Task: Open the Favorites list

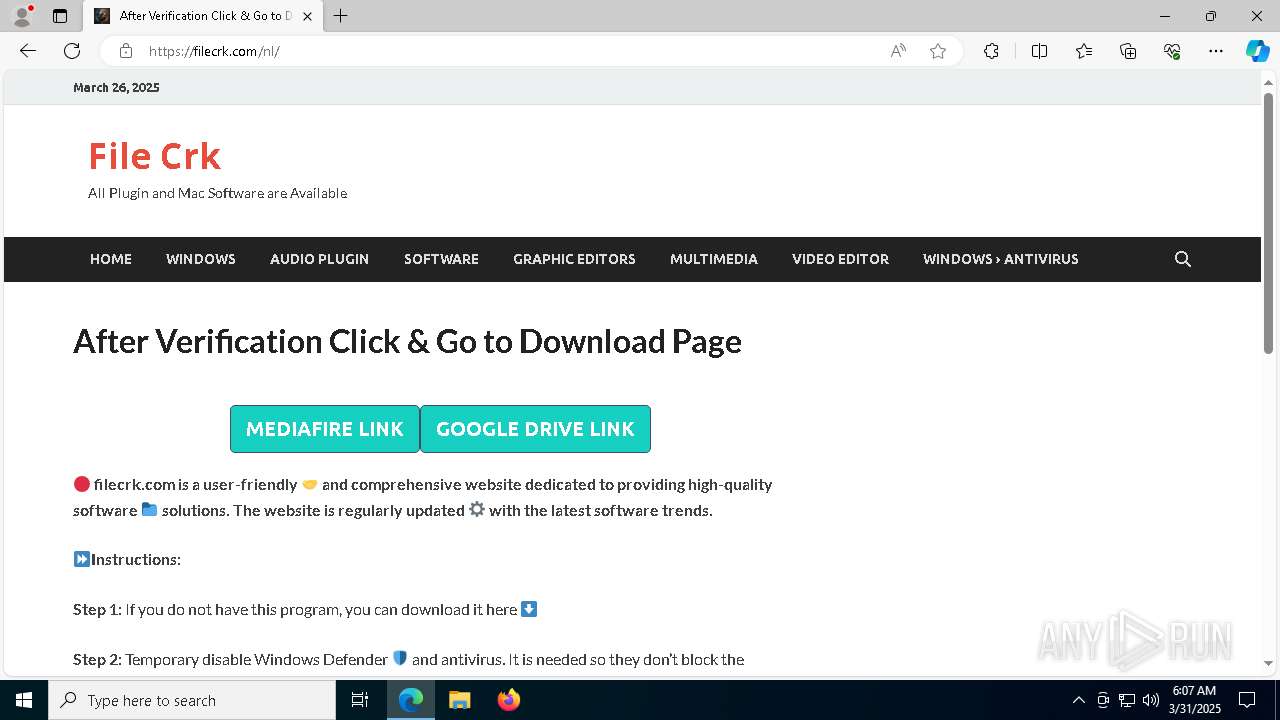Action: 1084,51
